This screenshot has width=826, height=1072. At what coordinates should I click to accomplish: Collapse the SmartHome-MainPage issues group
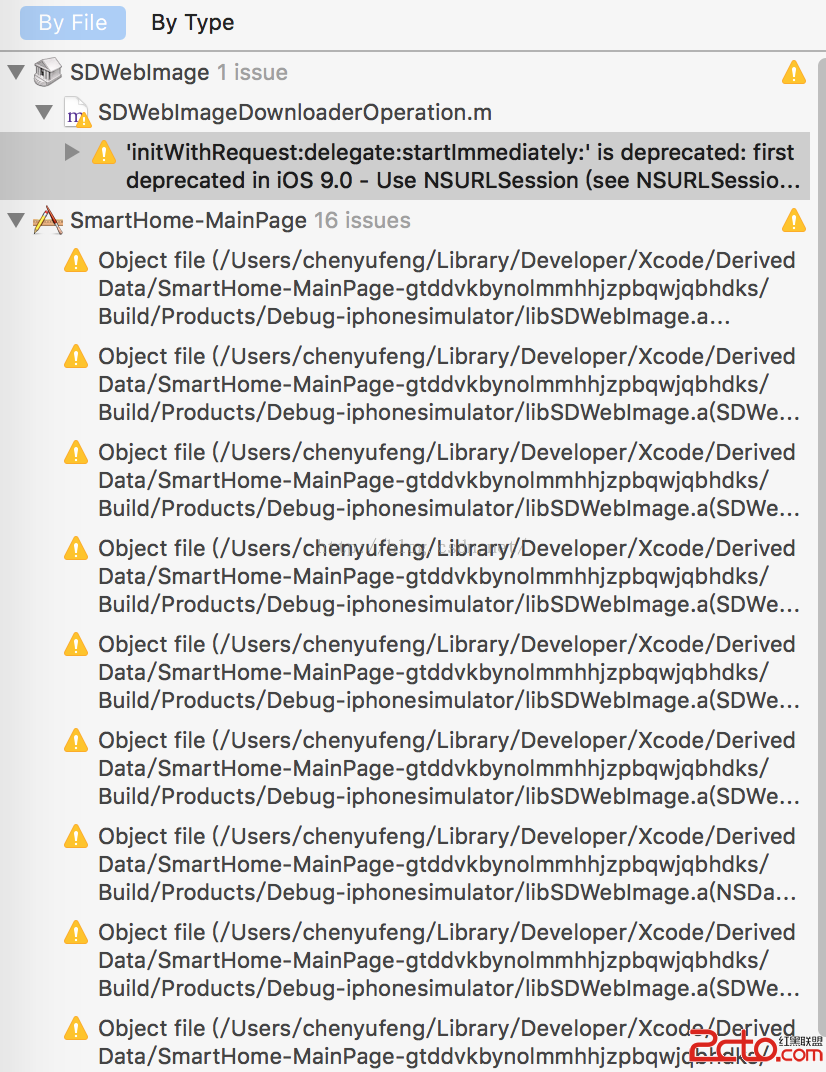(x=16, y=220)
